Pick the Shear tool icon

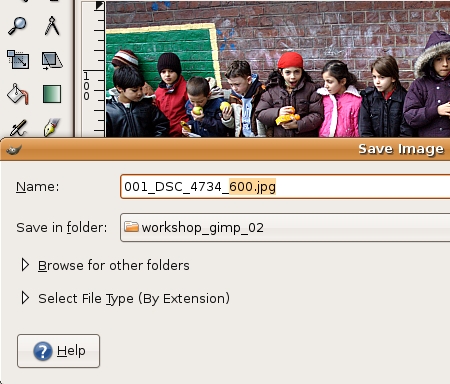click(x=52, y=60)
